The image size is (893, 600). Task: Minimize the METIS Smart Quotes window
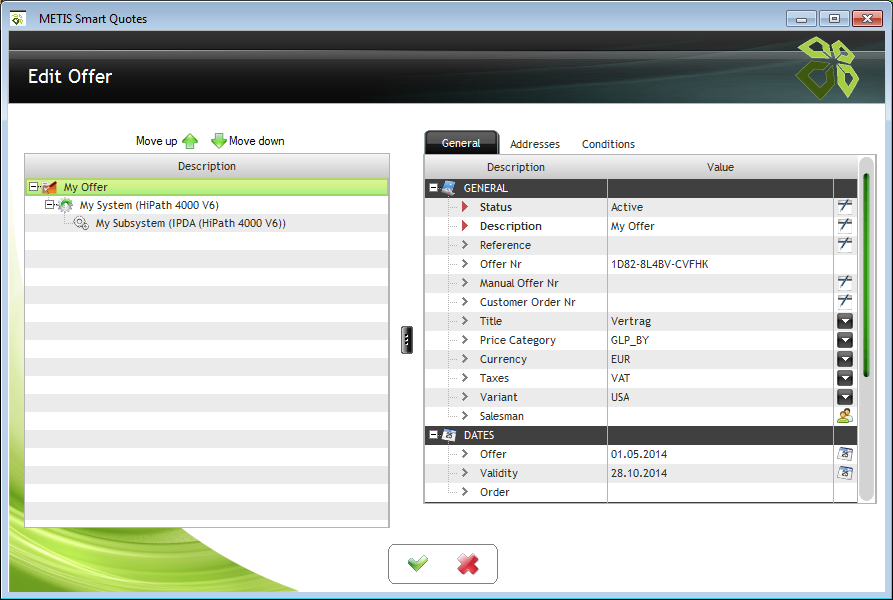801,19
